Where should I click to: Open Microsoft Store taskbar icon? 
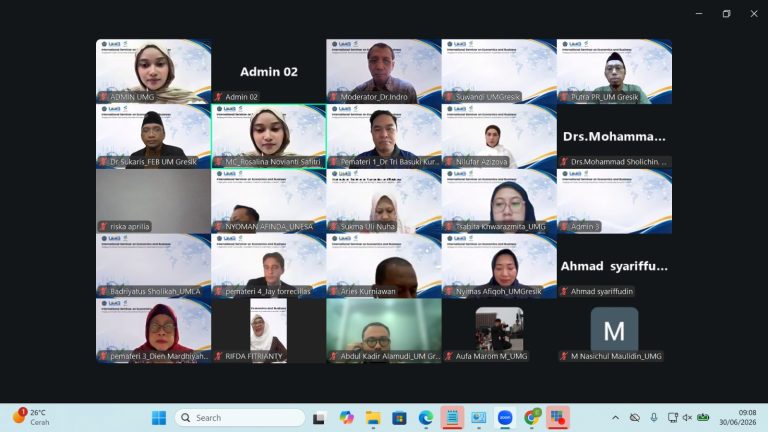399,418
